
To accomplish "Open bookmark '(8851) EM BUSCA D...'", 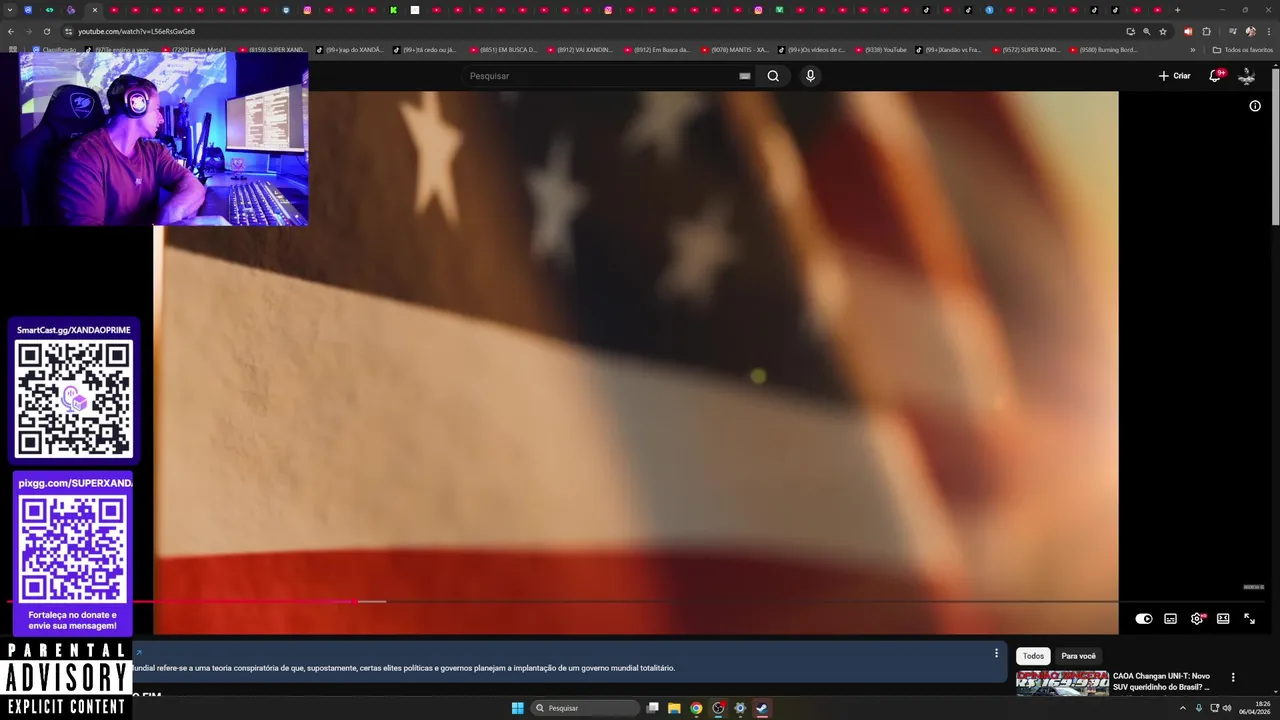I will coord(503,50).
